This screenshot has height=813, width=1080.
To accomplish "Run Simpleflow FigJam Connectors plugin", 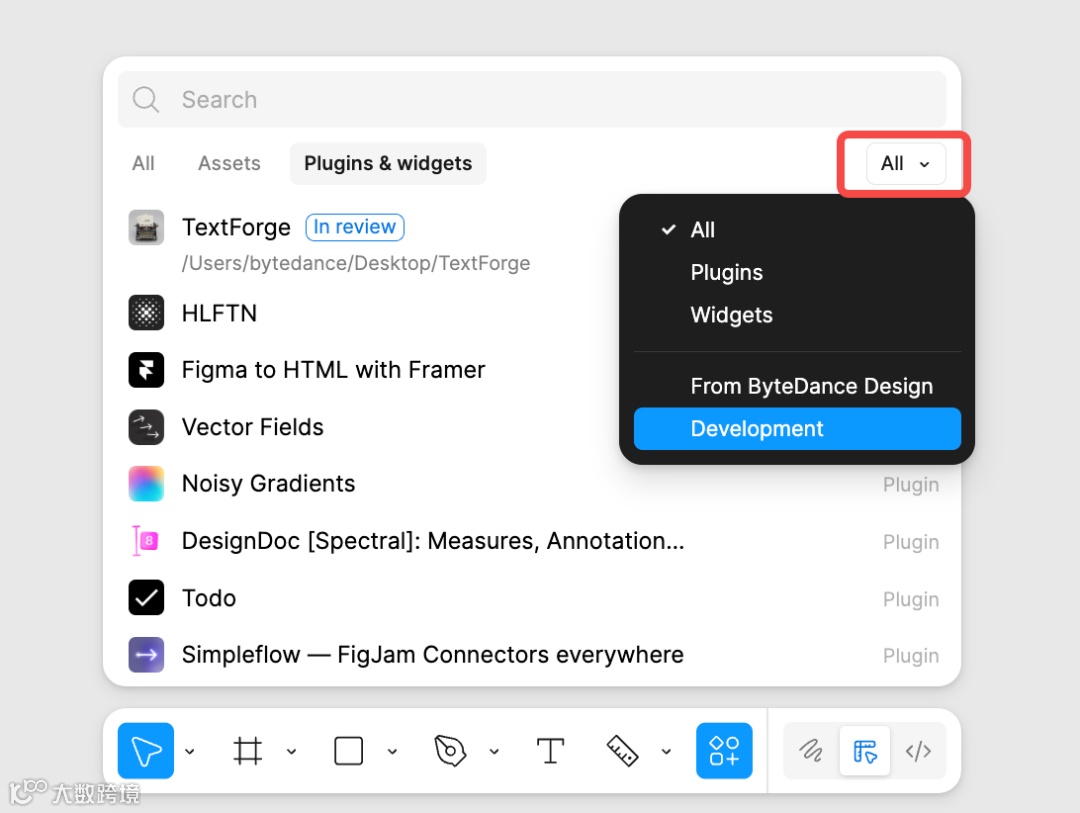I will point(433,655).
